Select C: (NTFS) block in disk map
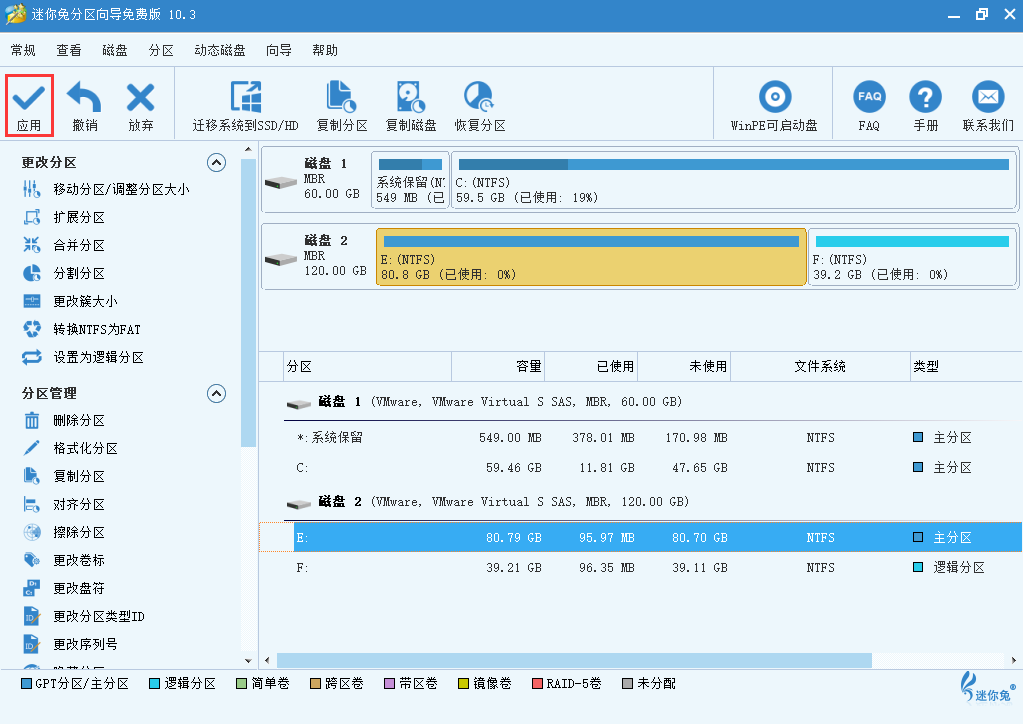The height and width of the screenshot is (724, 1023). 735,180
